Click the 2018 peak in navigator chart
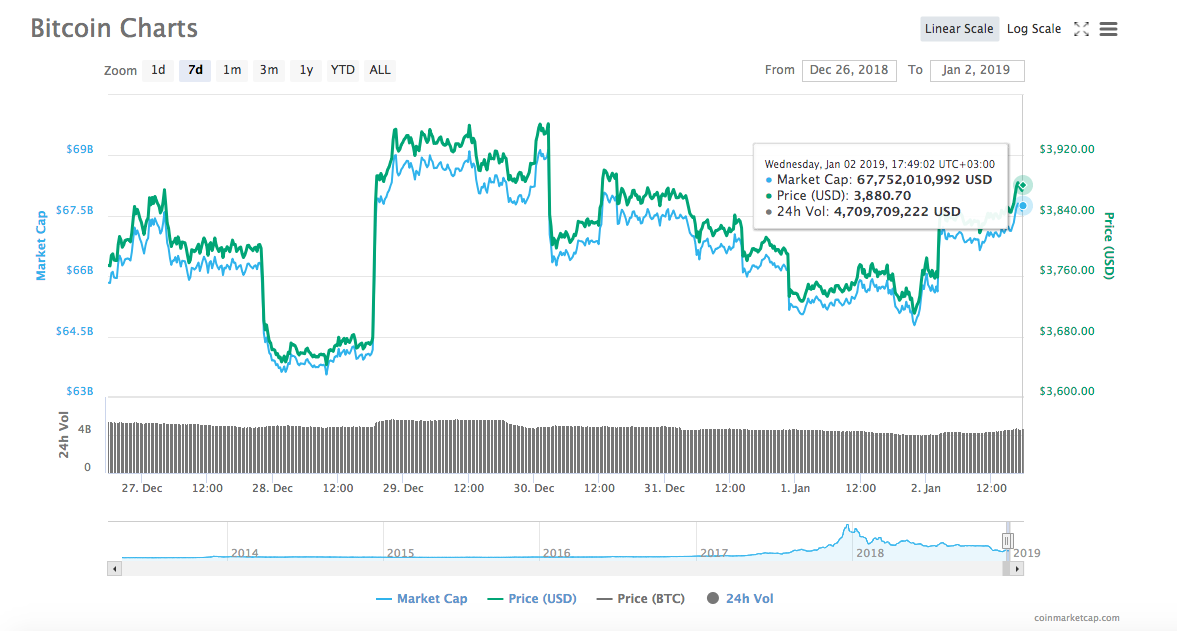This screenshot has height=631, width=1177. tap(847, 528)
